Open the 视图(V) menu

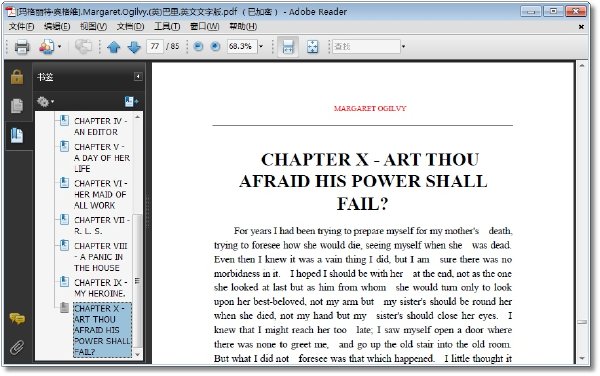coord(93,26)
